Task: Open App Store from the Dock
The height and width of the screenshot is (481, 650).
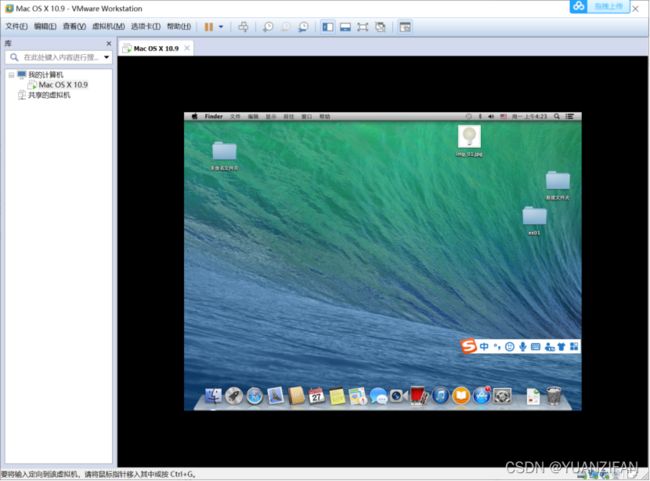Action: pyautogui.click(x=482, y=396)
